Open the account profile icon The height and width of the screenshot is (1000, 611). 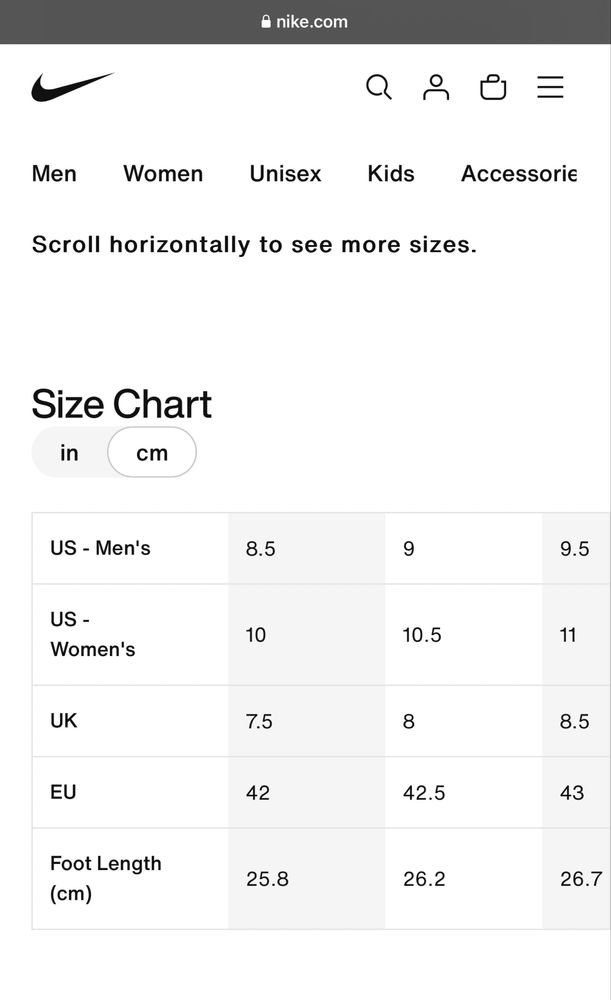click(436, 87)
